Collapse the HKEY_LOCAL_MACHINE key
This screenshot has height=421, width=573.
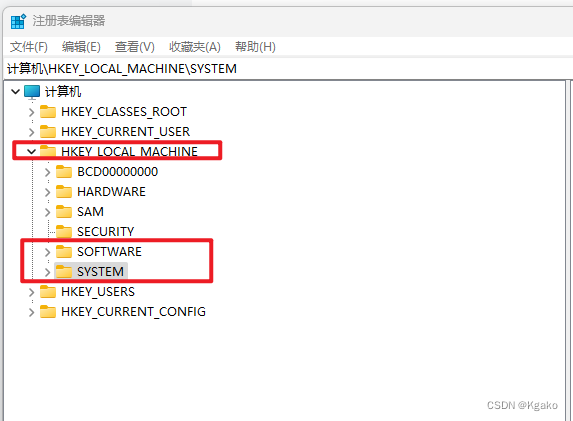coord(31,151)
